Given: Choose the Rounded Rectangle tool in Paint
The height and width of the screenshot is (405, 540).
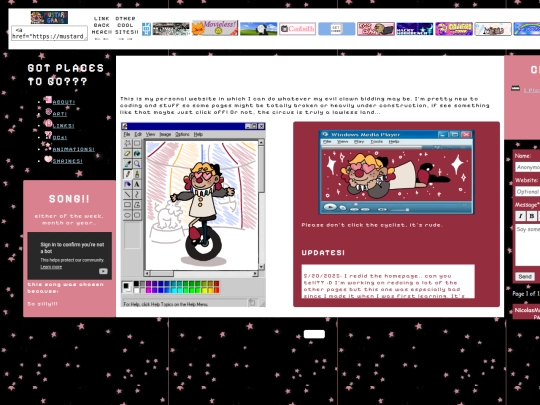Looking at the screenshot, I should click(137, 215).
